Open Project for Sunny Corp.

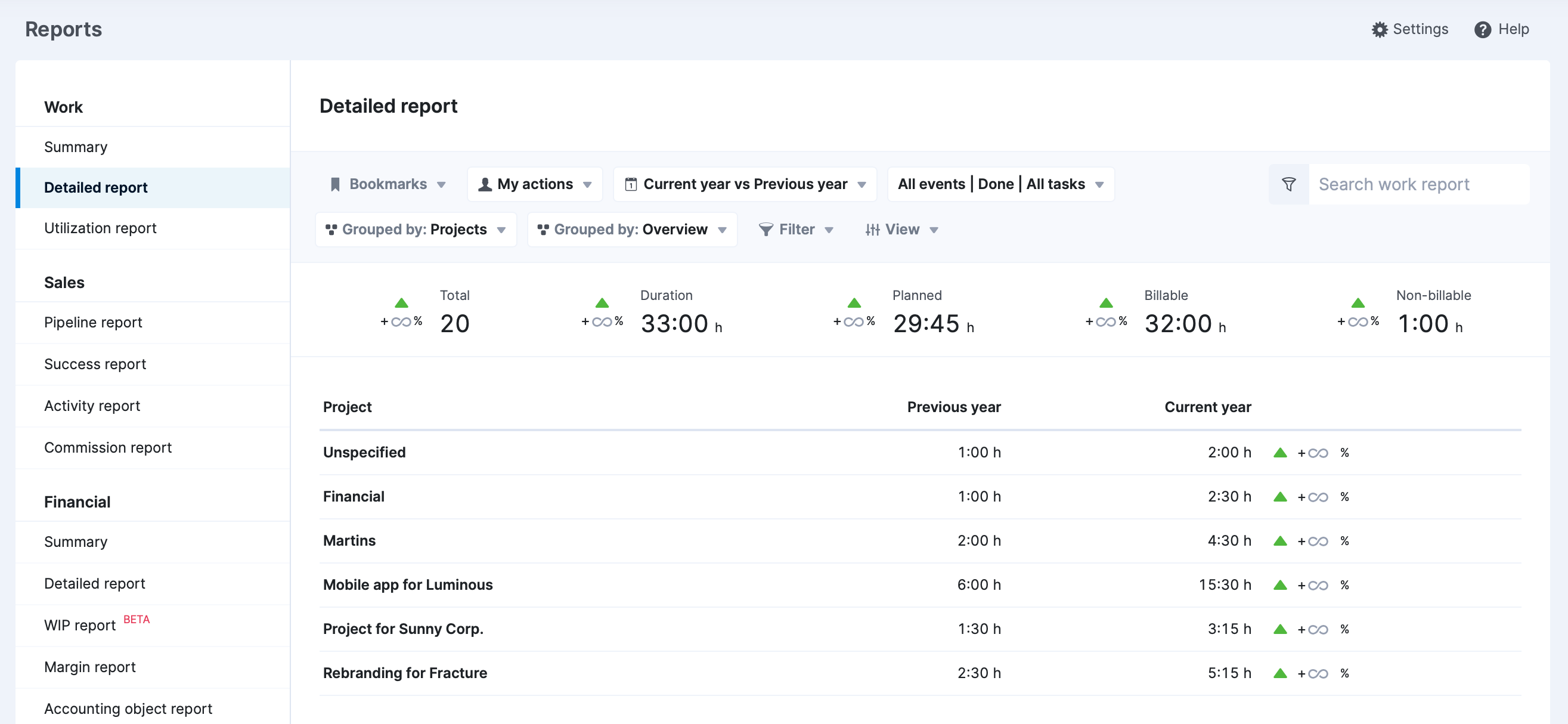click(920, 629)
